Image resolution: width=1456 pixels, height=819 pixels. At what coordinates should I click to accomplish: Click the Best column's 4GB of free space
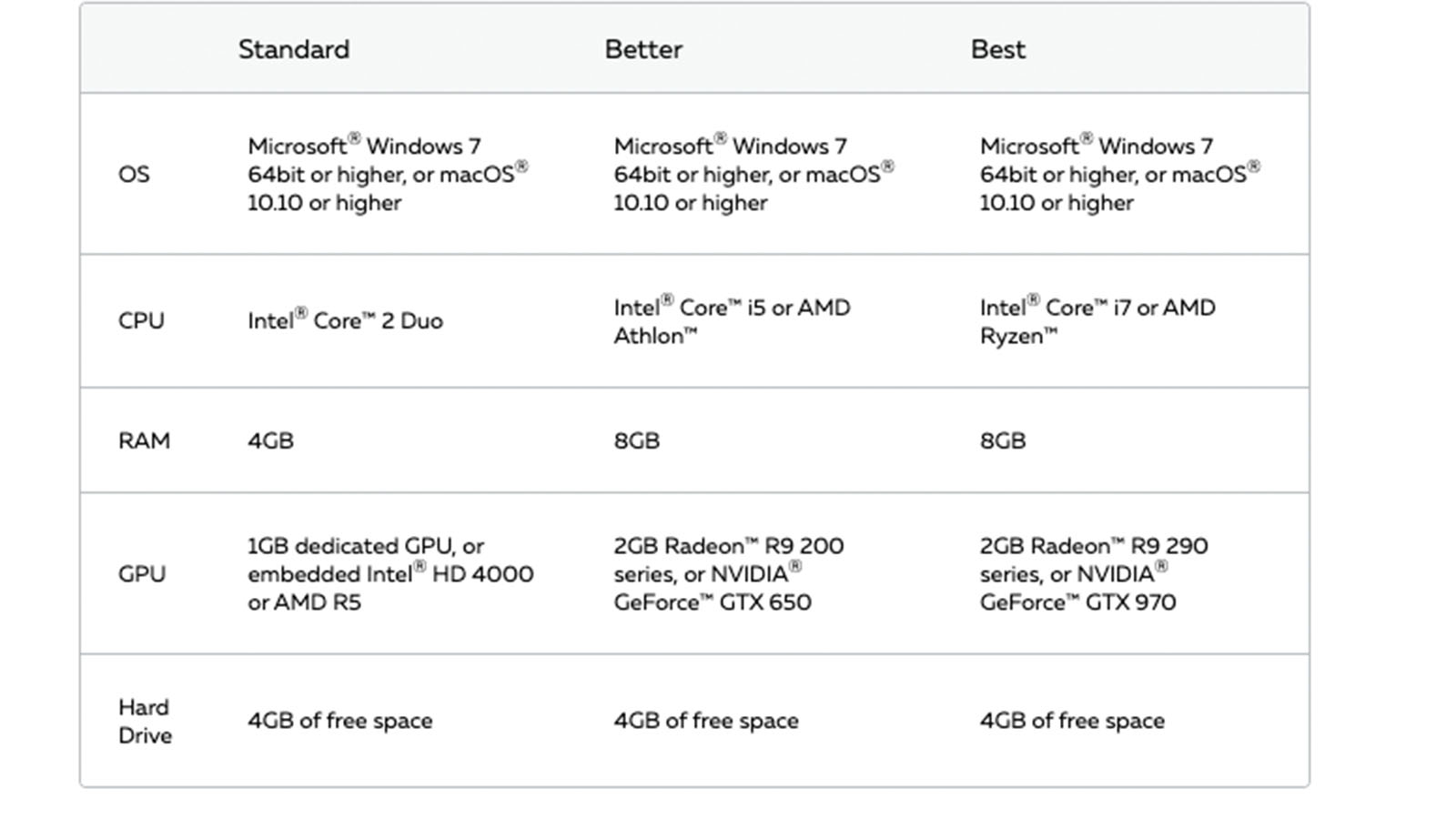pyautogui.click(x=1071, y=721)
